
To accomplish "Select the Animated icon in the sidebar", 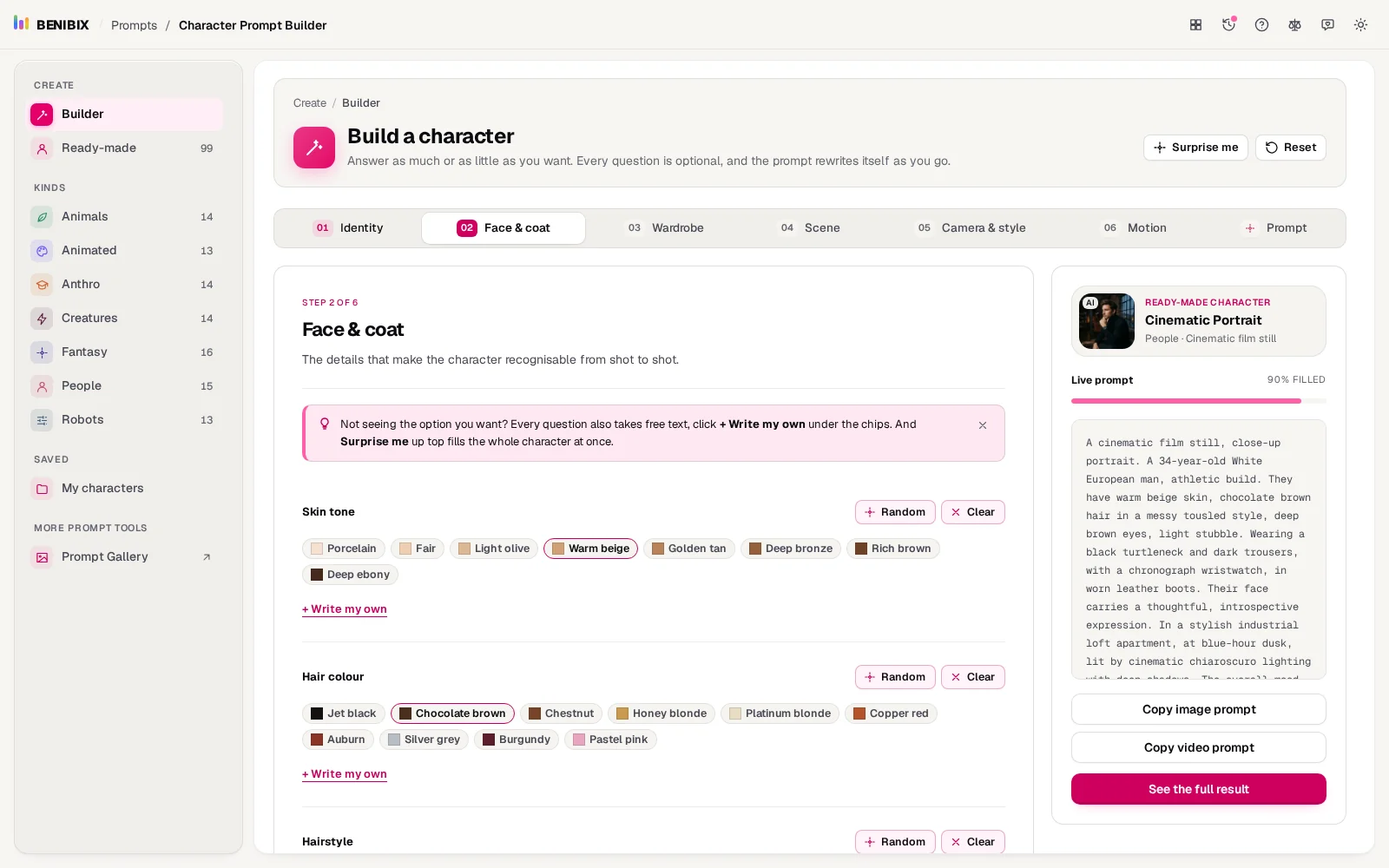I will 42,251.
